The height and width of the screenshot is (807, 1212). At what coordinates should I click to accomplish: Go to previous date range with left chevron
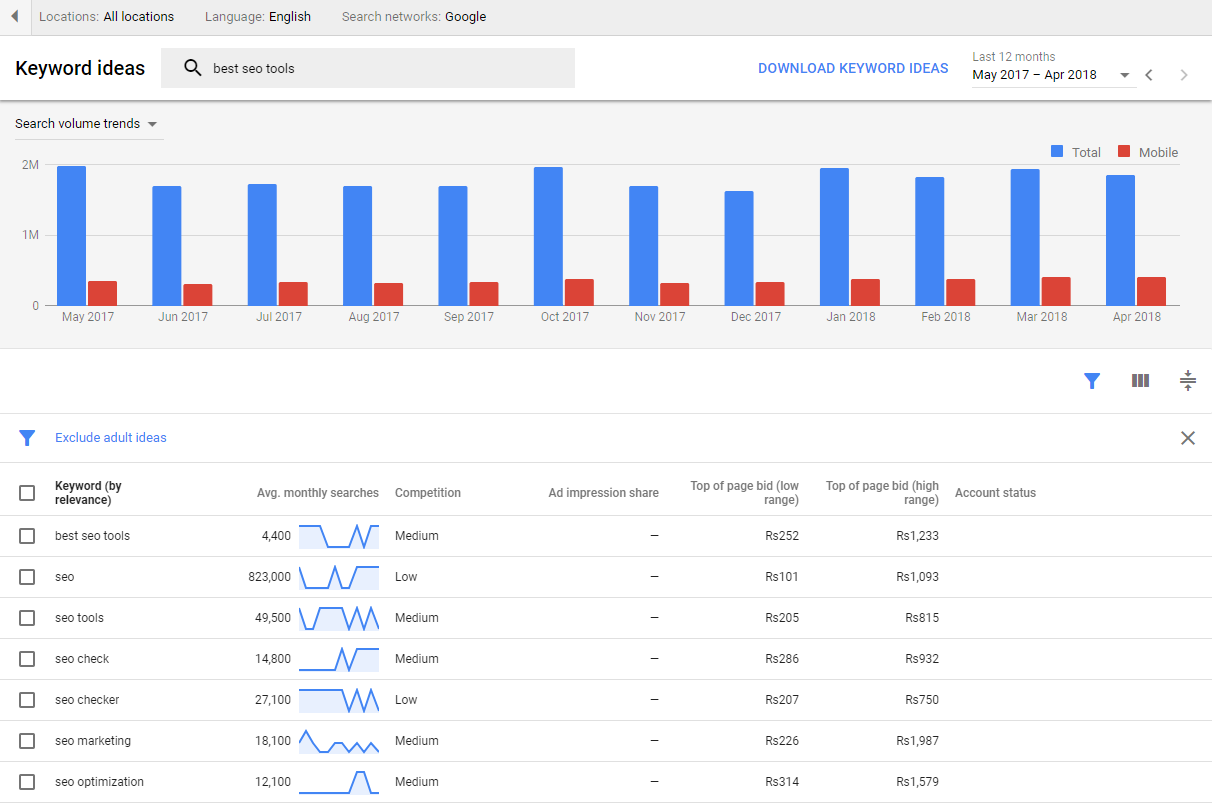click(1149, 74)
